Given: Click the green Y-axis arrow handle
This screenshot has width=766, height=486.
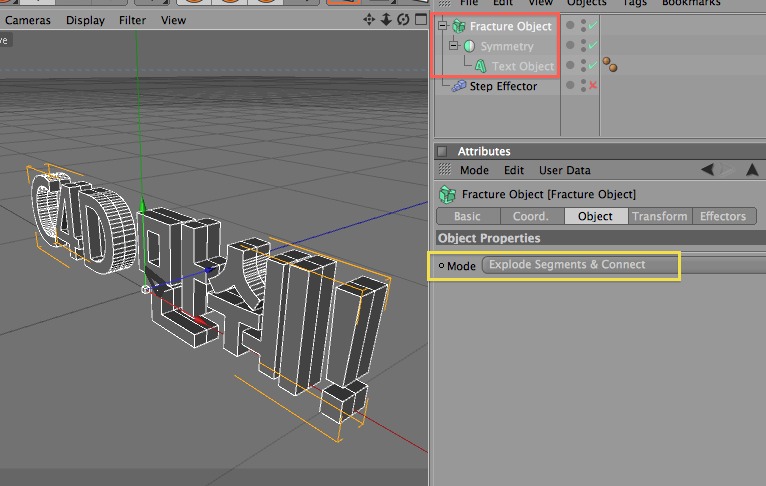Looking at the screenshot, I should (143, 204).
